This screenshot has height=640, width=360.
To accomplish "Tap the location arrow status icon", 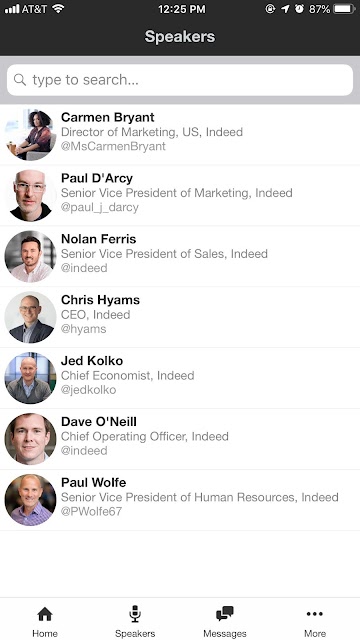I will tap(285, 9).
